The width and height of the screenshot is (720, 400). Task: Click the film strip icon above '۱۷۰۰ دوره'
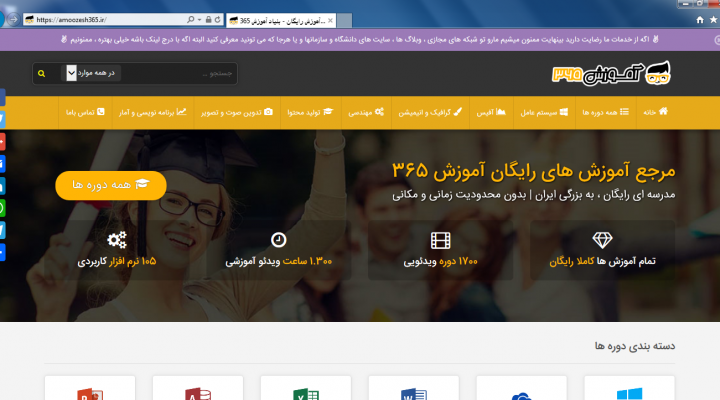[x=440, y=240]
